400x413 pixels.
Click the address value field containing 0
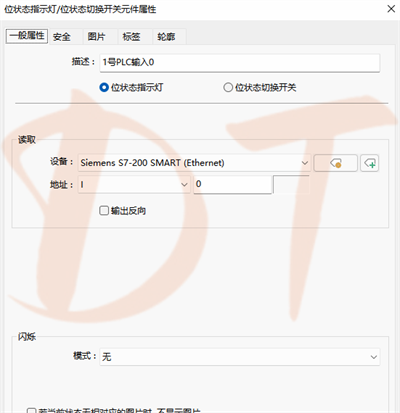click(x=233, y=184)
